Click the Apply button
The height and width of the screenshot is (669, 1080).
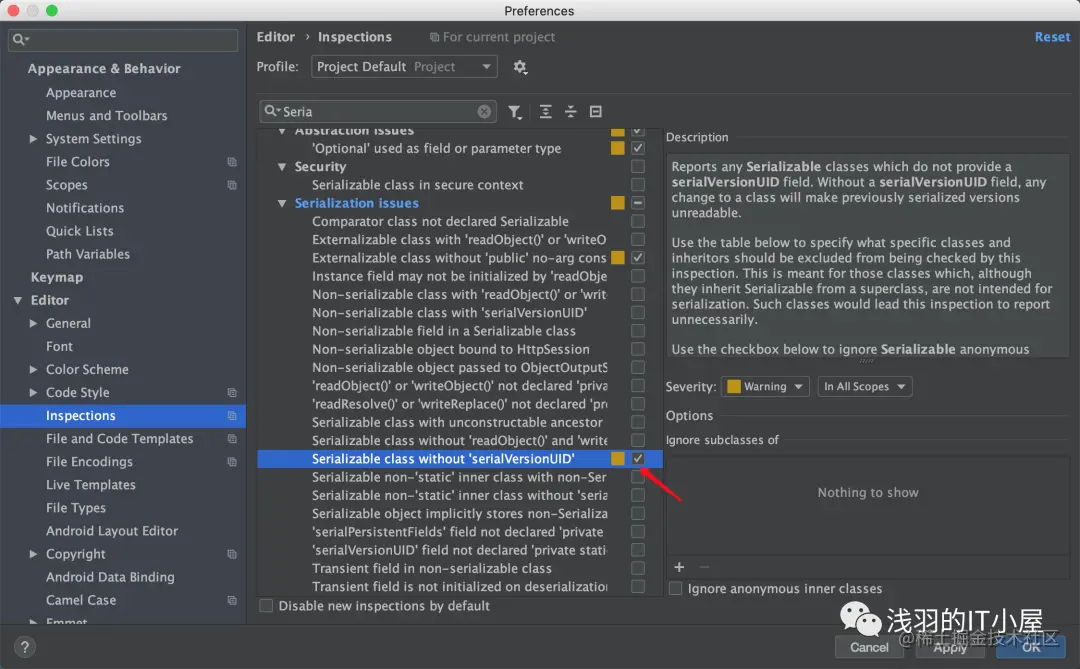click(950, 647)
